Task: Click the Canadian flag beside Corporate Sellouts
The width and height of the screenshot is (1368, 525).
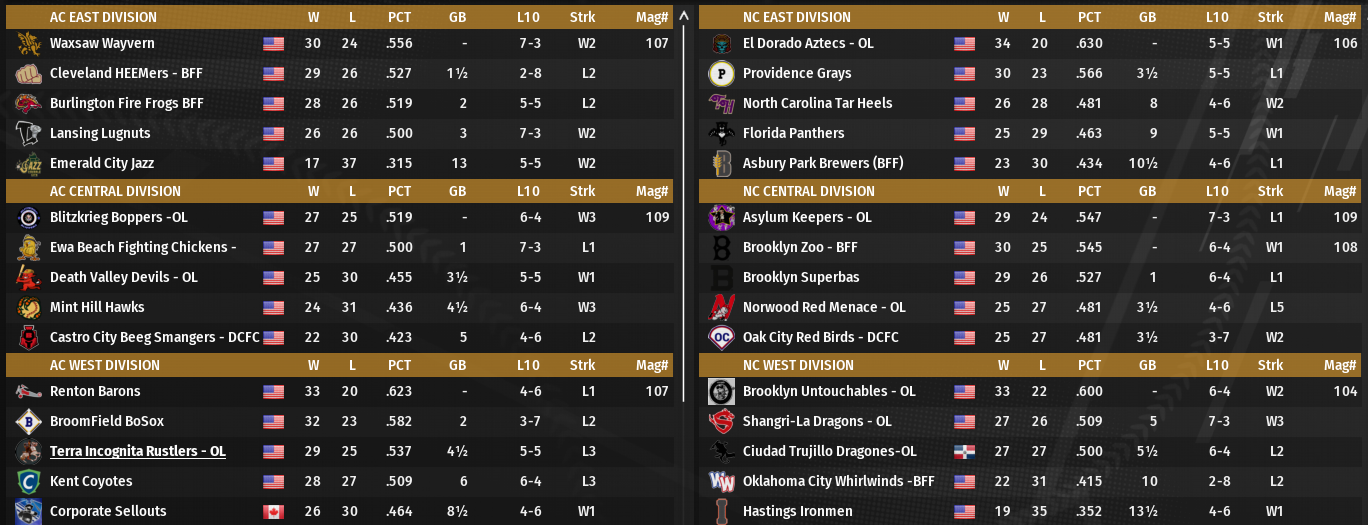Action: click(x=273, y=512)
